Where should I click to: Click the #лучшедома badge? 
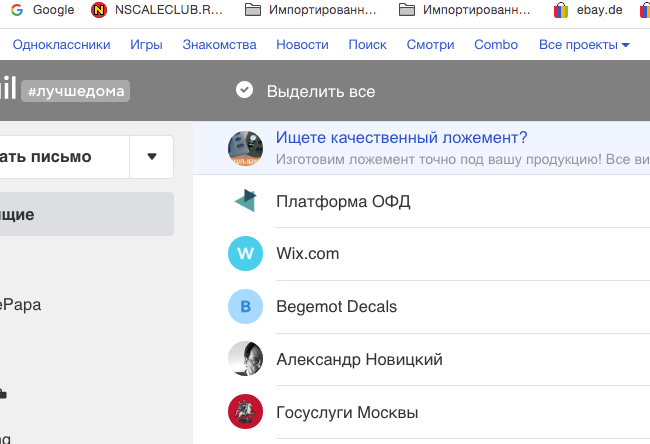(x=75, y=91)
